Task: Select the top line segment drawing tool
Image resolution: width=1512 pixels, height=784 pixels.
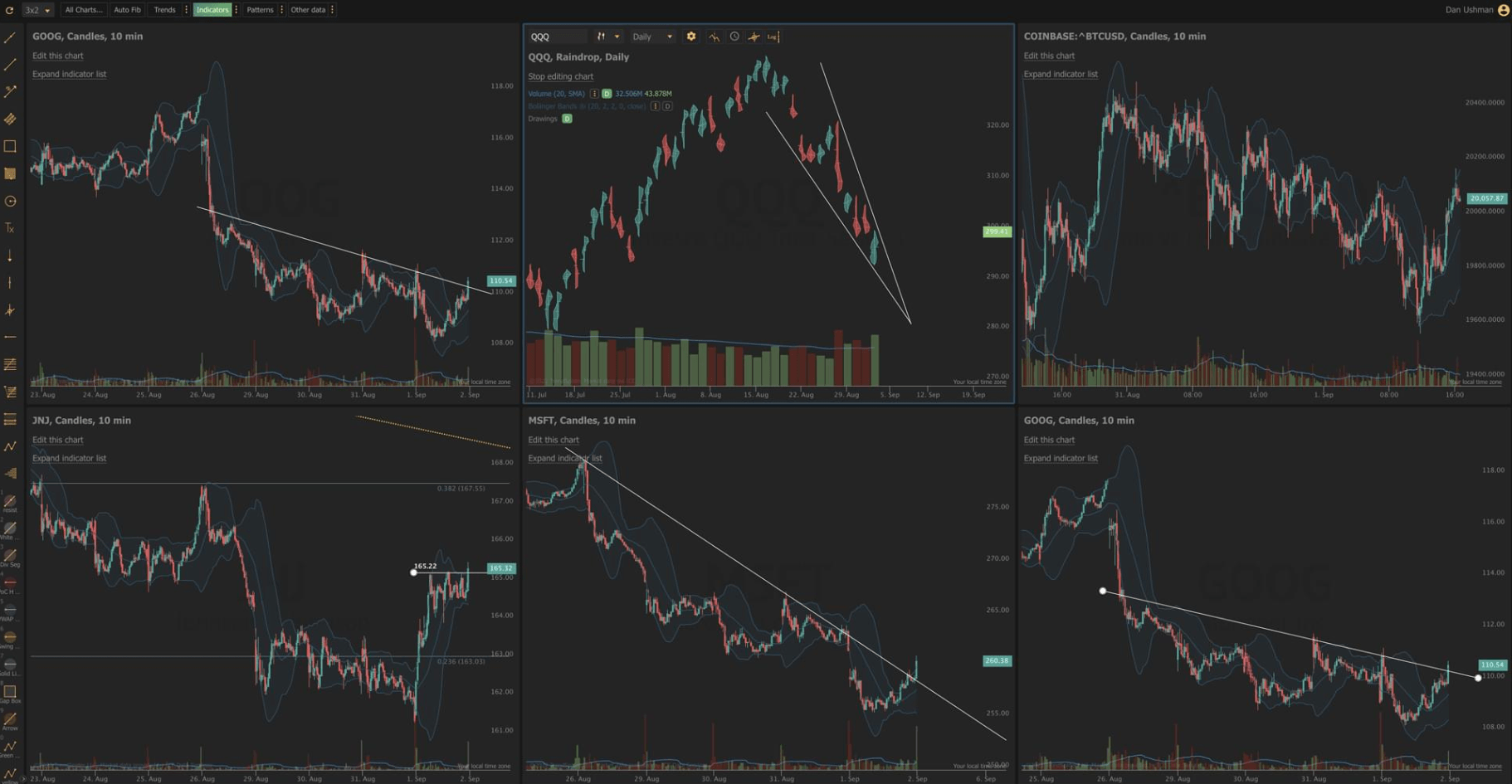Action: click(10, 37)
